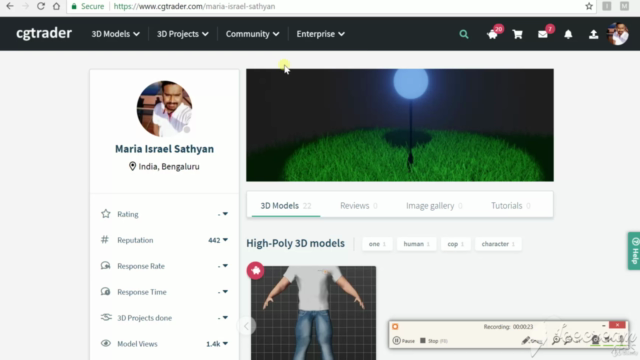The height and width of the screenshot is (360, 640).
Task: Open the 3D Models menu
Action: coord(115,34)
